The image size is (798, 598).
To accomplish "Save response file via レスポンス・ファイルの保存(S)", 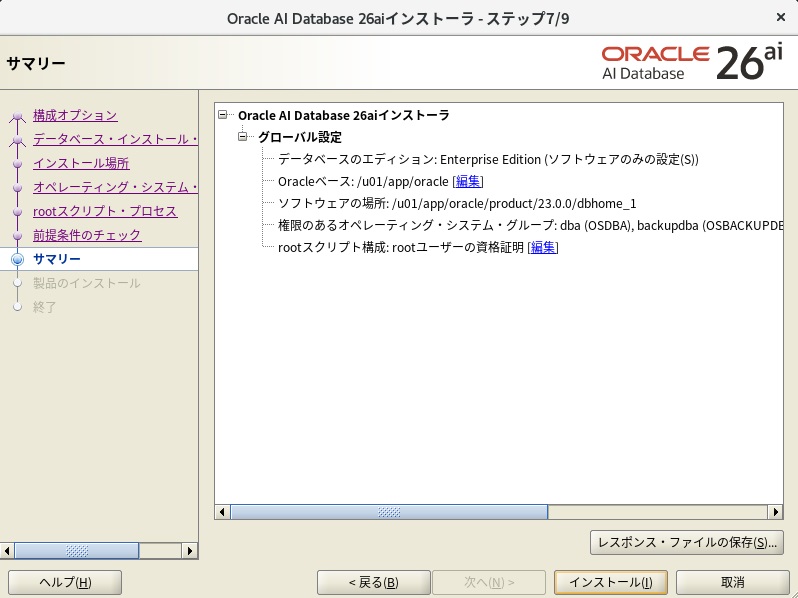I will [687, 543].
